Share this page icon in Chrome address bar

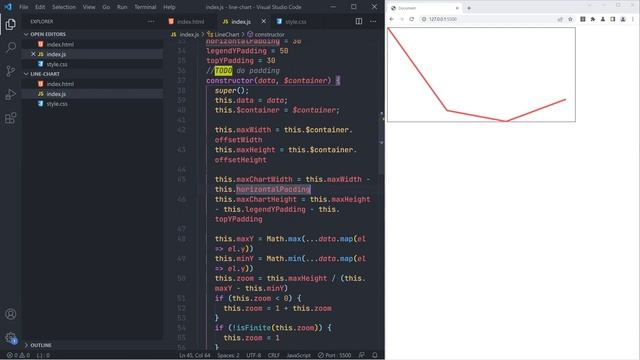pyautogui.click(x=560, y=19)
